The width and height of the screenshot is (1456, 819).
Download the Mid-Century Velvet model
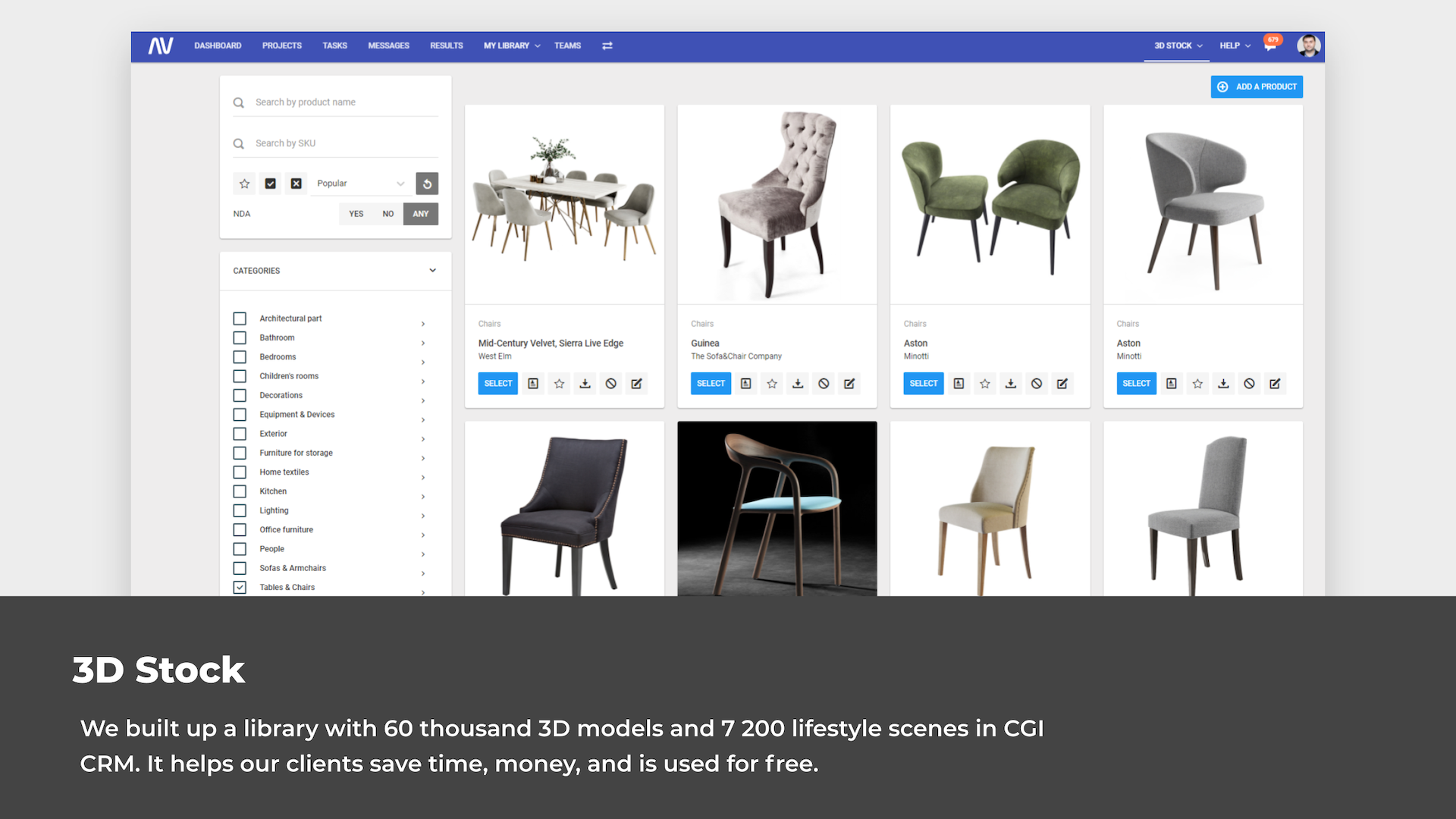(x=585, y=383)
